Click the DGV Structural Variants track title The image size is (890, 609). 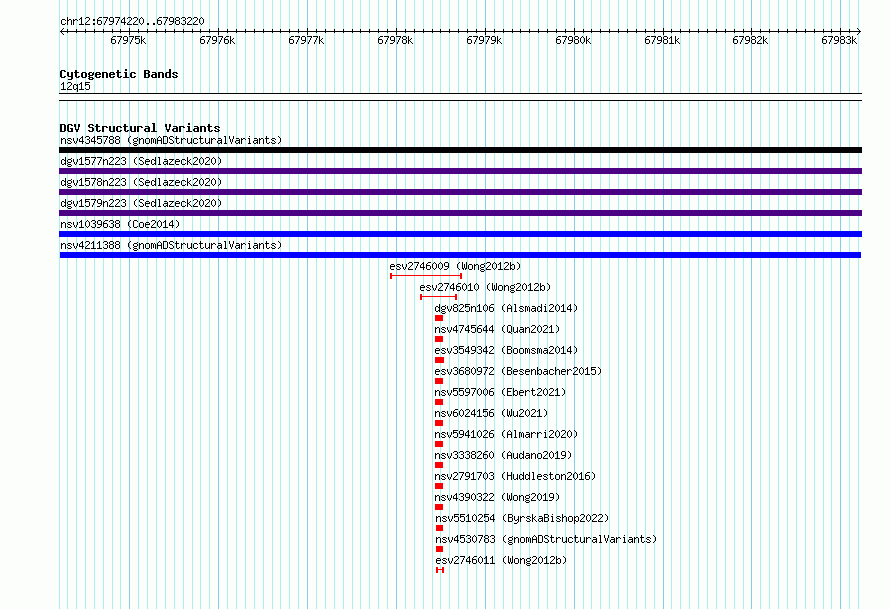point(140,128)
